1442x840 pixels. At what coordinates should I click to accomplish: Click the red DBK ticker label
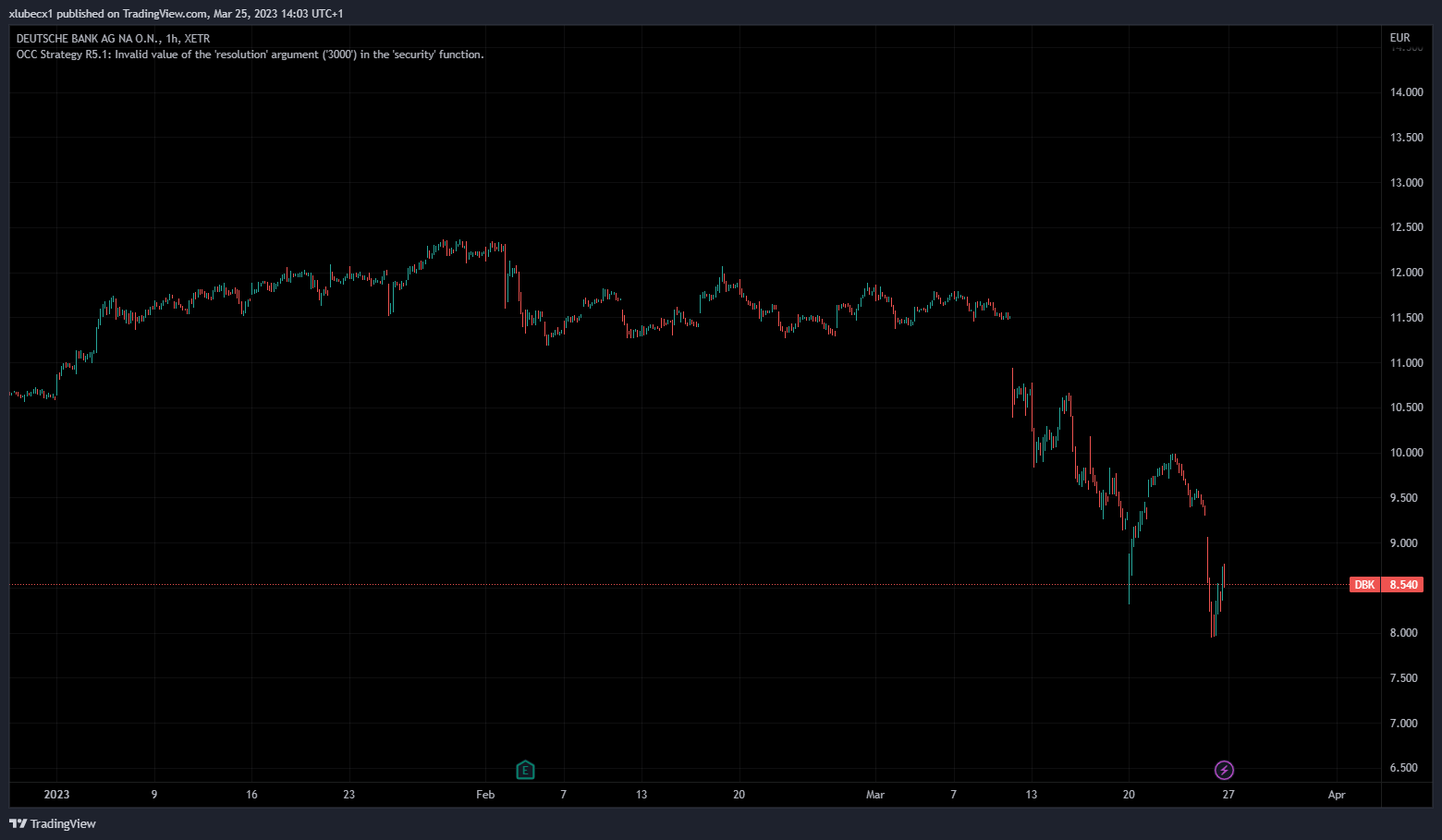[x=1364, y=585]
